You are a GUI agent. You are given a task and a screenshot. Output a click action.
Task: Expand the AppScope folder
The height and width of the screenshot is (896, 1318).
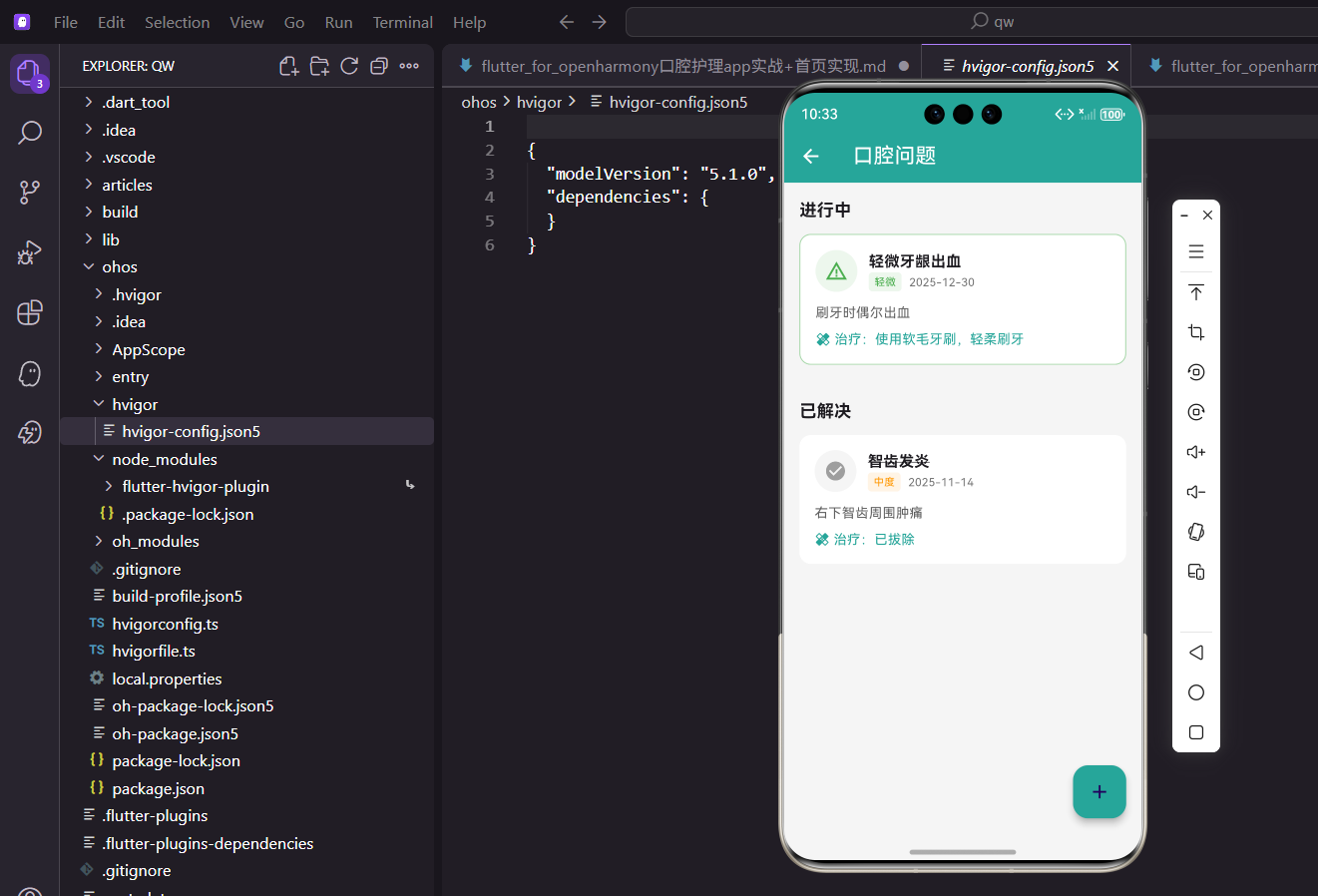pyautogui.click(x=246, y=349)
